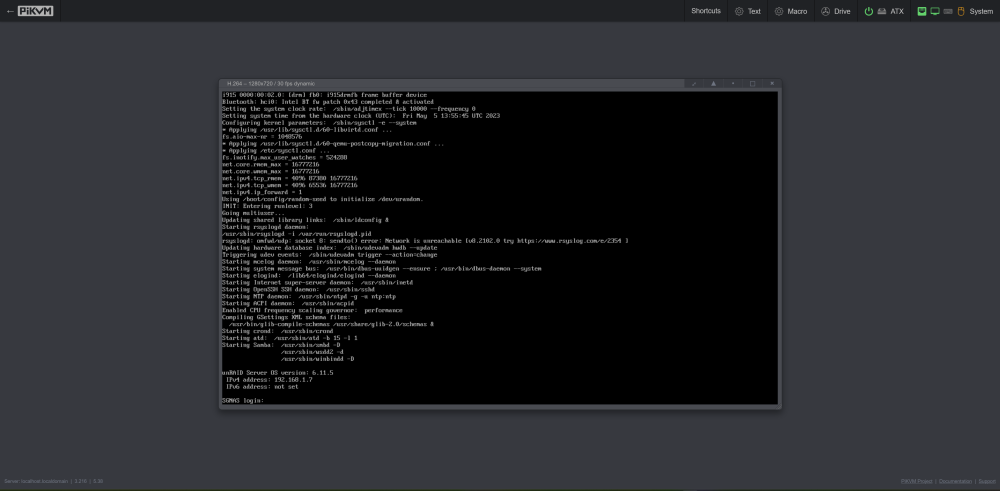The width and height of the screenshot is (1000, 491).
Task: Click the Starting atd line
Action: point(290,338)
